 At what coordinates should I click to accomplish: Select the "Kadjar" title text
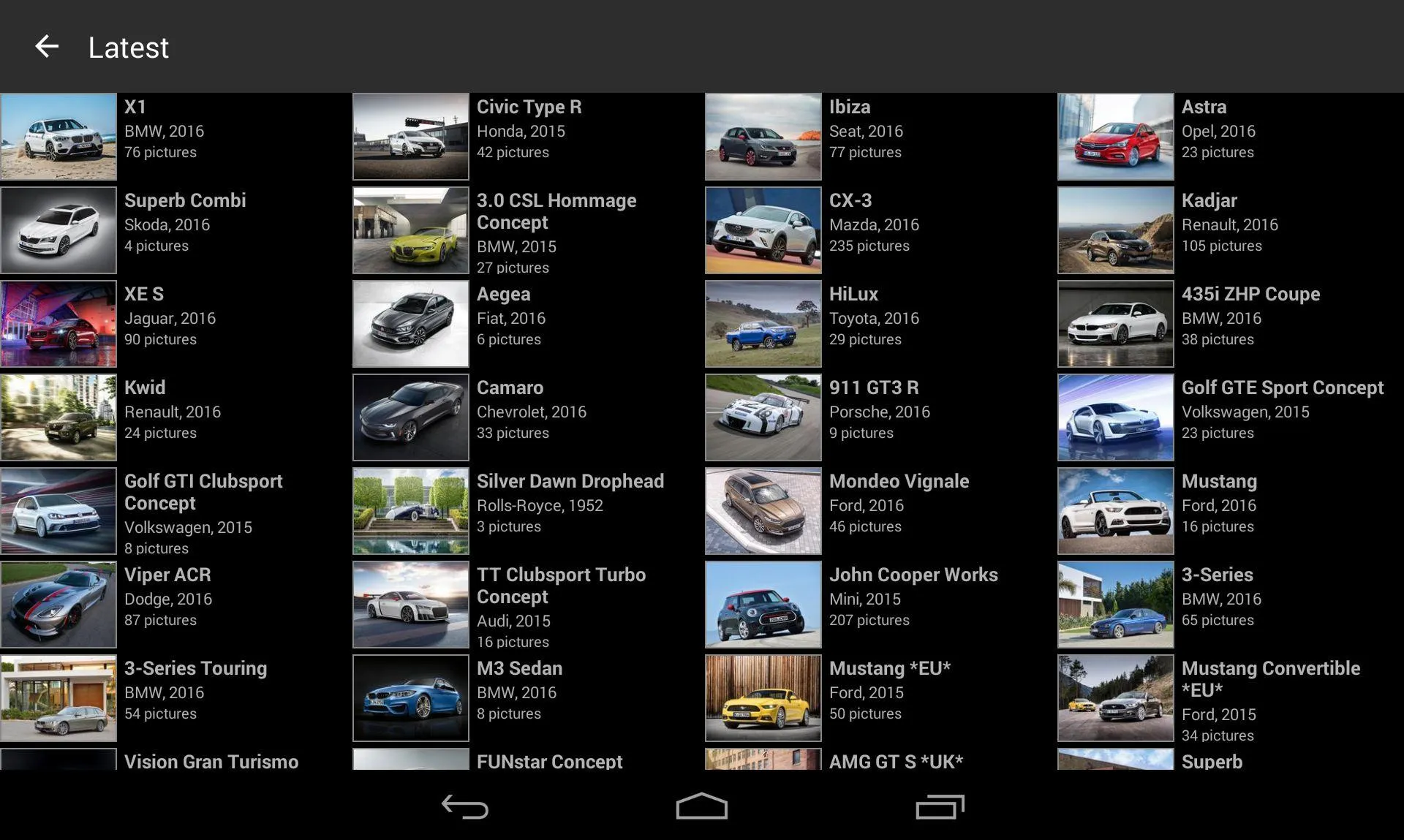pos(1209,200)
